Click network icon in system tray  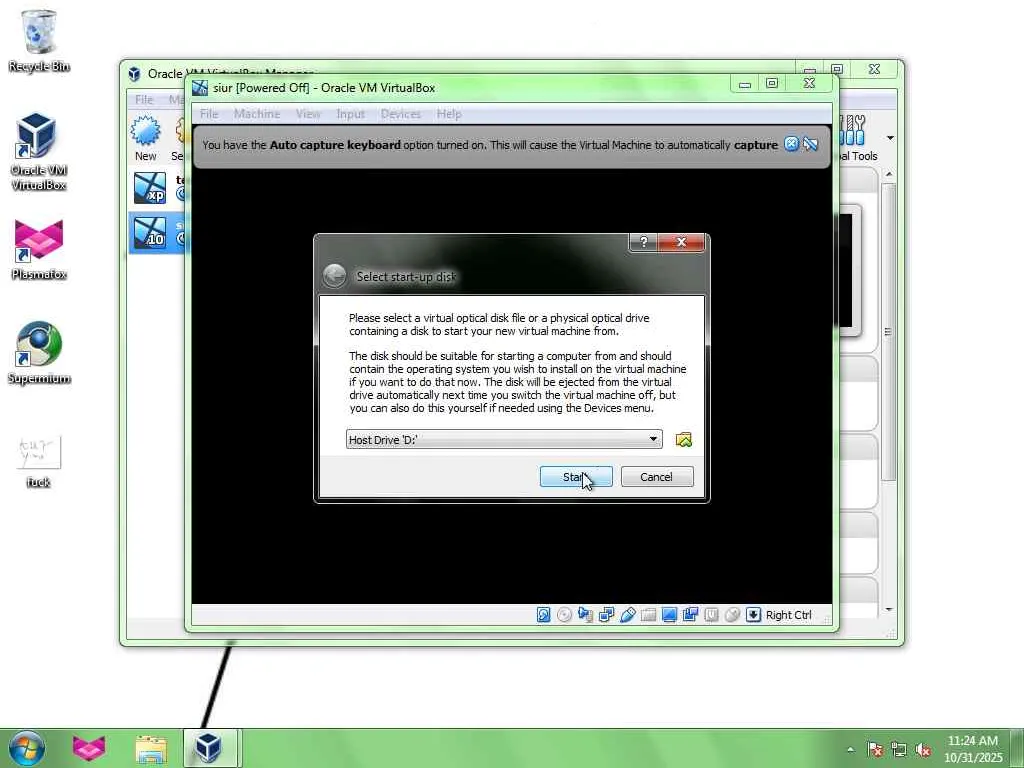coord(899,750)
